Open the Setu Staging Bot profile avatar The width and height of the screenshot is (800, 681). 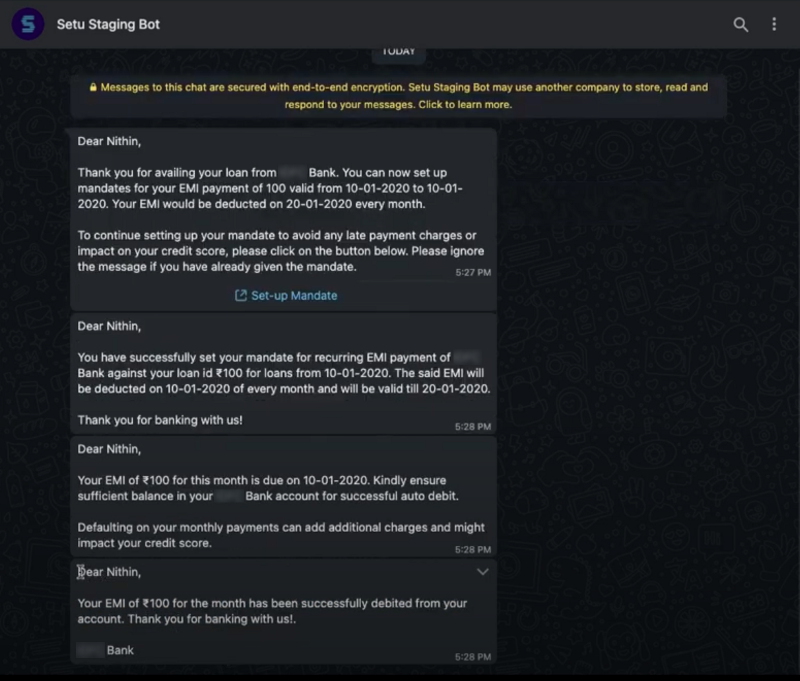pos(28,24)
